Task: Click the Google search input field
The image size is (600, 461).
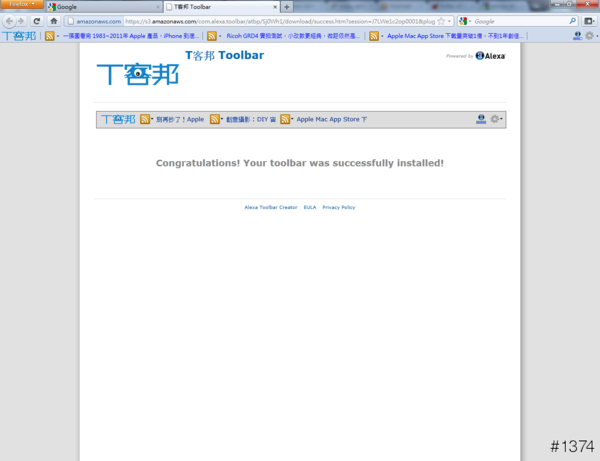Action: click(520, 21)
